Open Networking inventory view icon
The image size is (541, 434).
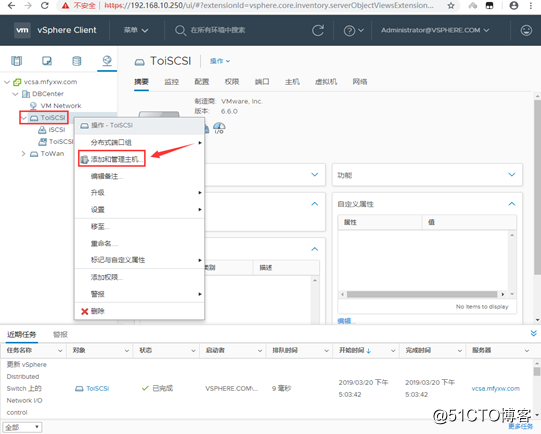click(x=107, y=61)
